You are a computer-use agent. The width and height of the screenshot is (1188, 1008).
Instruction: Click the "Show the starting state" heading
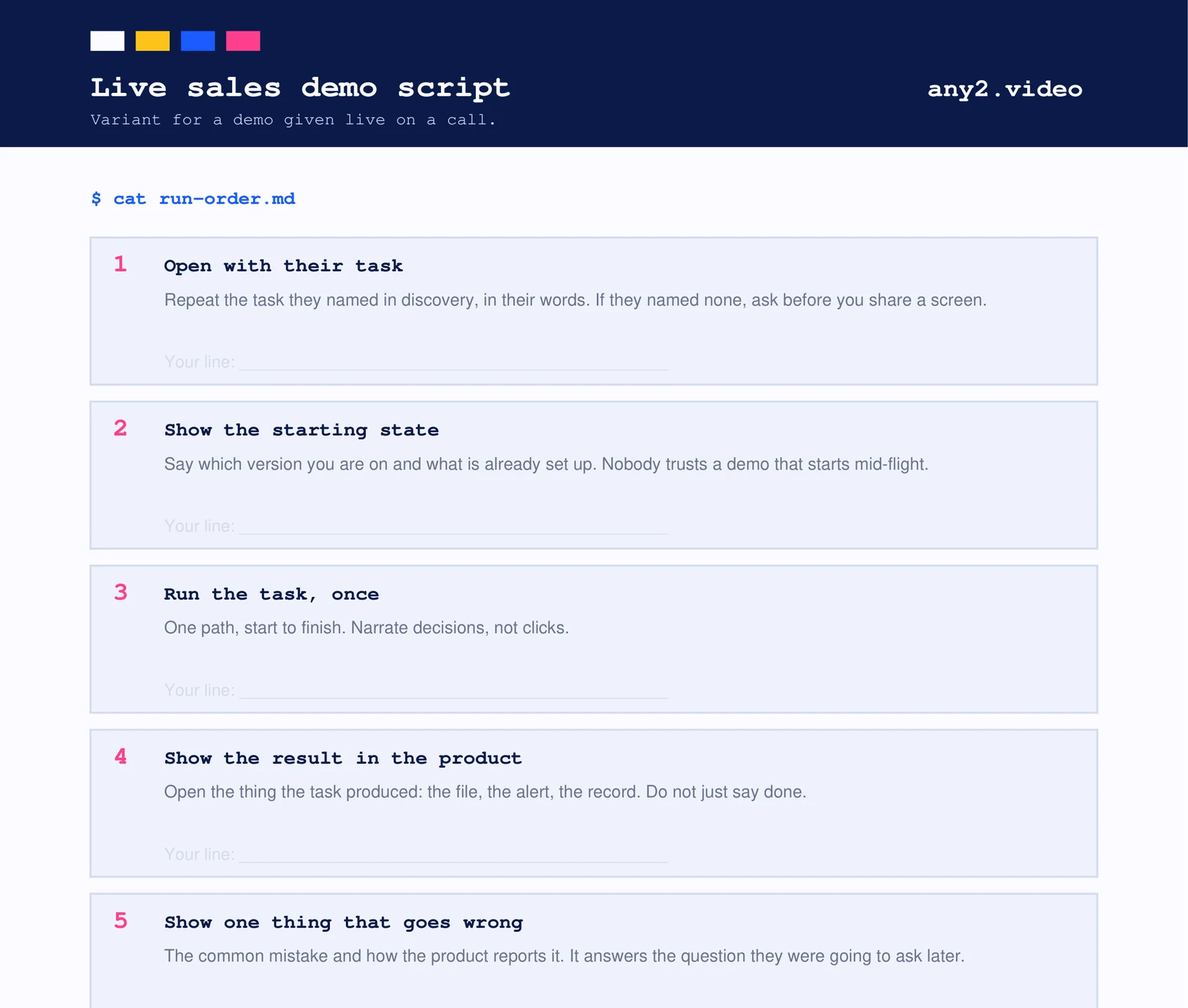[301, 430]
